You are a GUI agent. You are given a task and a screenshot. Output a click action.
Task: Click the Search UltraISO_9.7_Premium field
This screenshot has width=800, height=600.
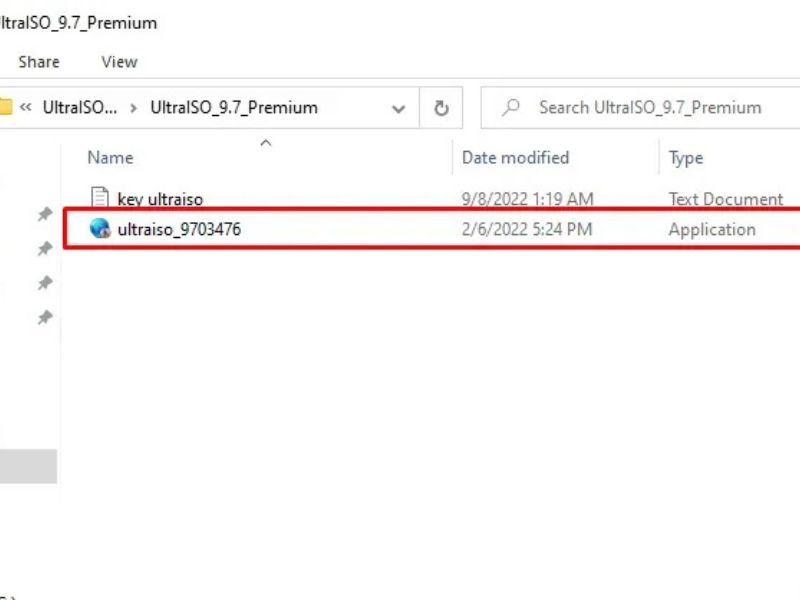(x=640, y=108)
